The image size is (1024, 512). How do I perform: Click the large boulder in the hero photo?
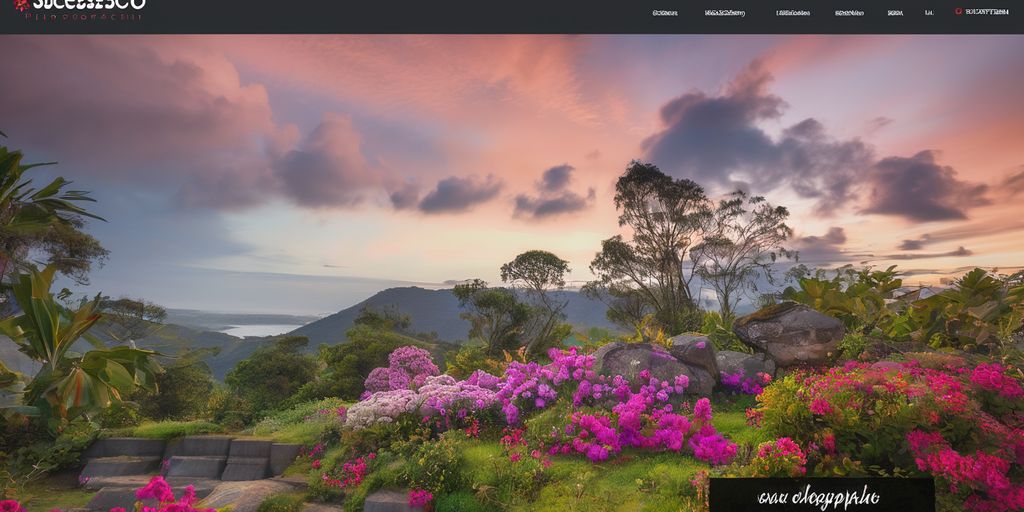click(788, 332)
